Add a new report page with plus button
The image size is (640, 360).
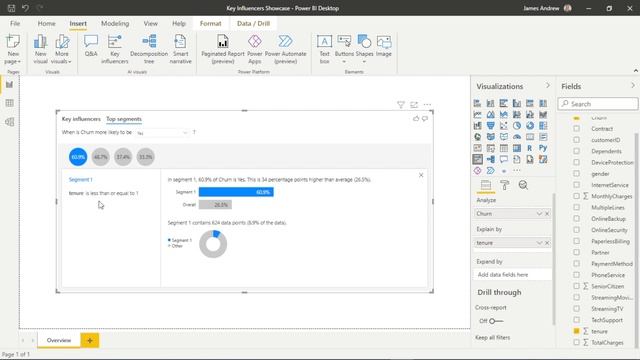tap(90, 340)
